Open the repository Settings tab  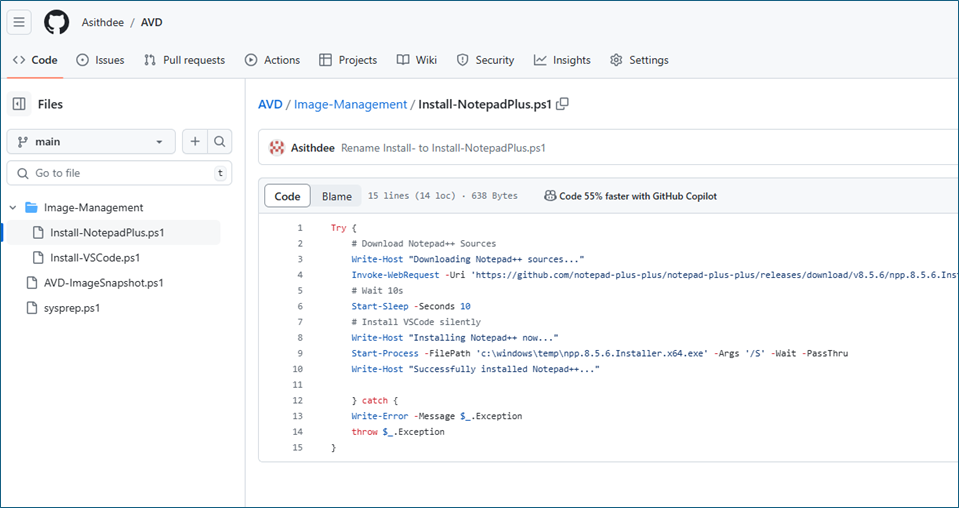[x=639, y=60]
